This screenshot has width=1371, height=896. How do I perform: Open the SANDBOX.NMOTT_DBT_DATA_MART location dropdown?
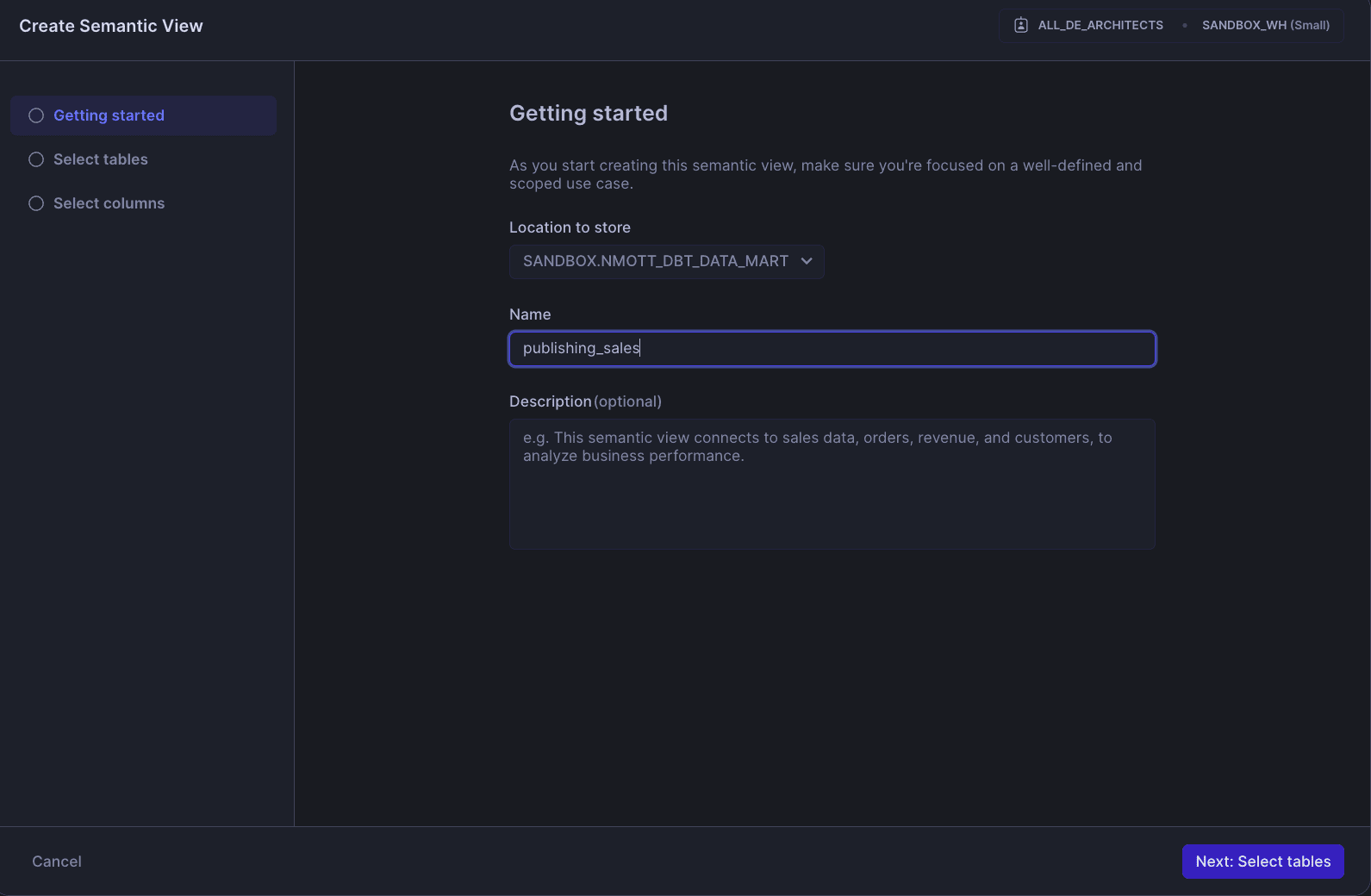667,261
